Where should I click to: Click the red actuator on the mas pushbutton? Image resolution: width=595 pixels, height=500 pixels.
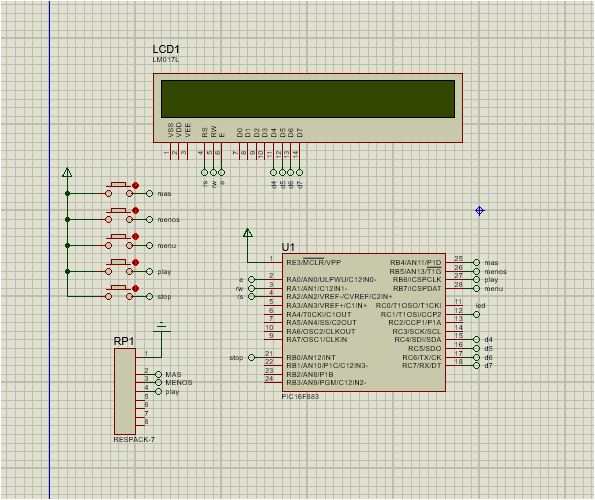coord(135,186)
